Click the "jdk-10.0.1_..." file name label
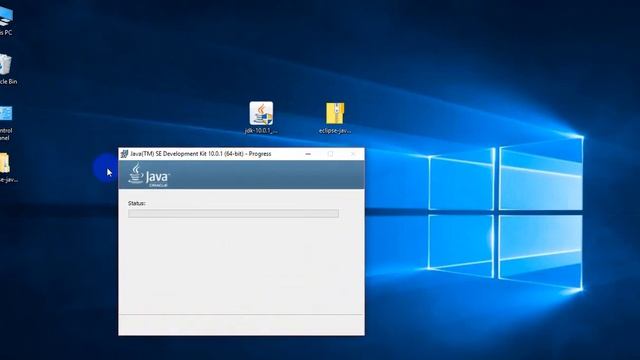Screen dimensions: 640x360 pyautogui.click(x=261, y=131)
